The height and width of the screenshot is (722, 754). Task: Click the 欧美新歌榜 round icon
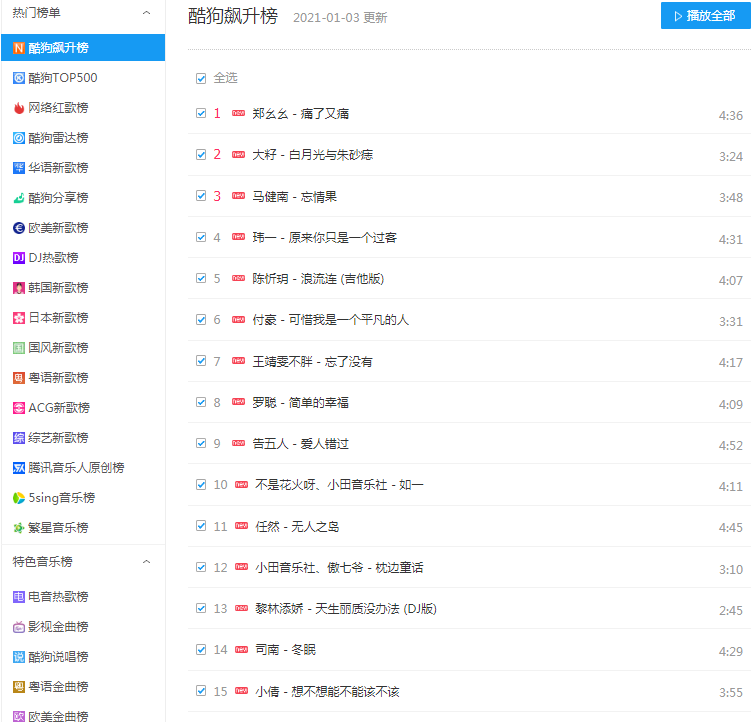coord(18,228)
